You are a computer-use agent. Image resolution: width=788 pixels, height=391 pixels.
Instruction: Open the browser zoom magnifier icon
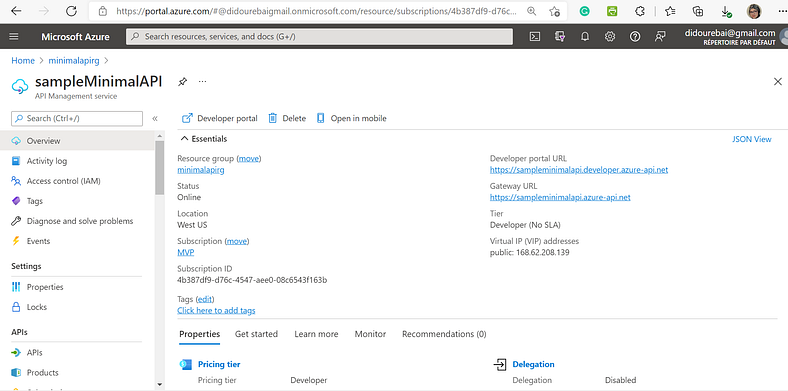(x=531, y=11)
